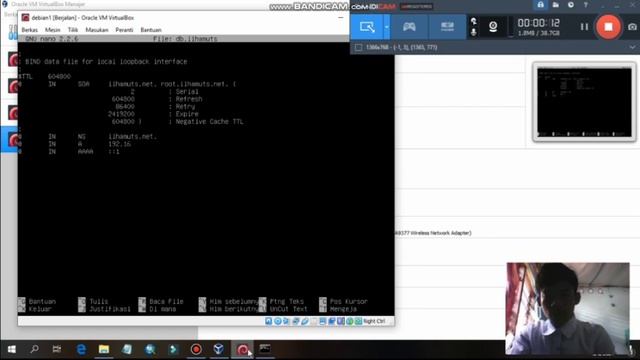Screen dimensions: 640x360
Task: Open File Explorer from the taskbar
Action: (x=104, y=349)
